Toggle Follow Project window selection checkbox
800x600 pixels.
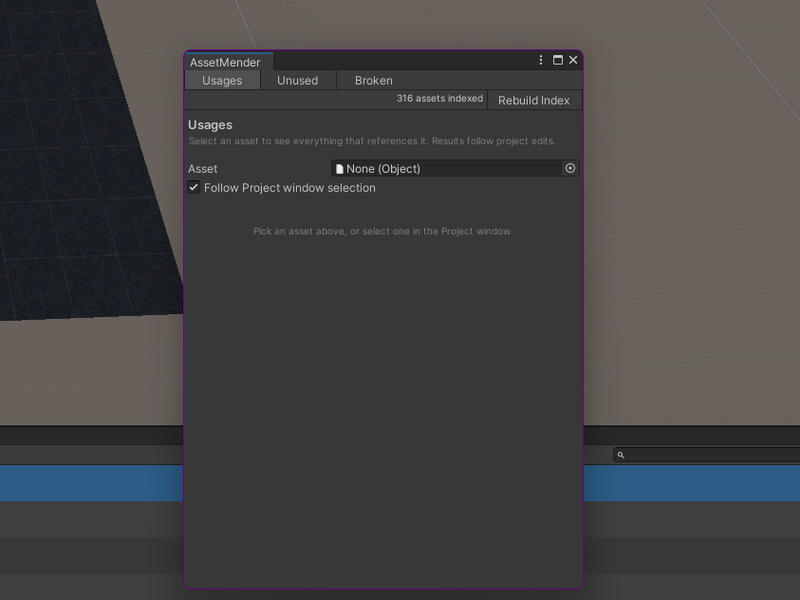[x=193, y=187]
